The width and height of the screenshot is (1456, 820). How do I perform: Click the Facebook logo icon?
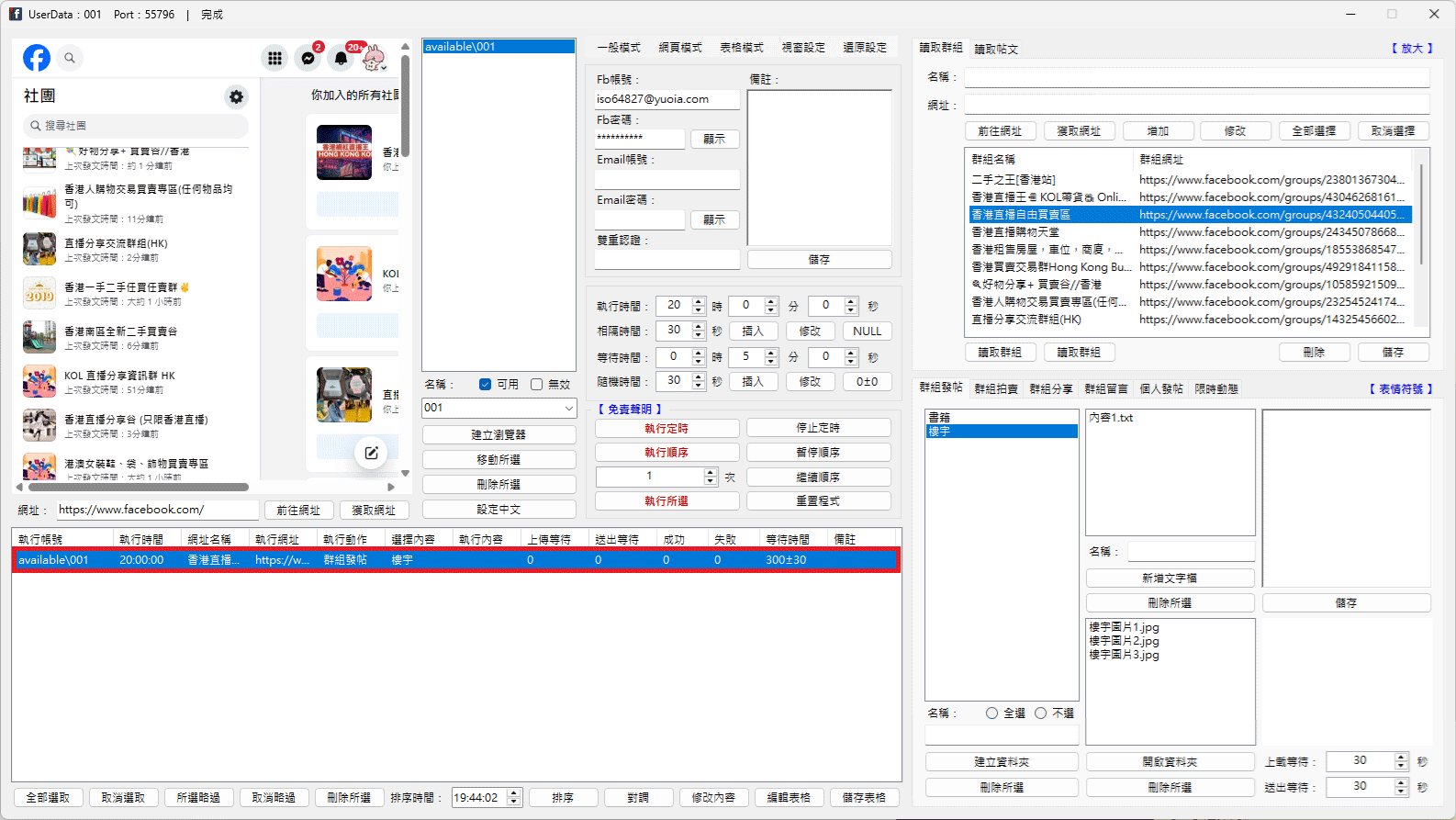[x=37, y=58]
